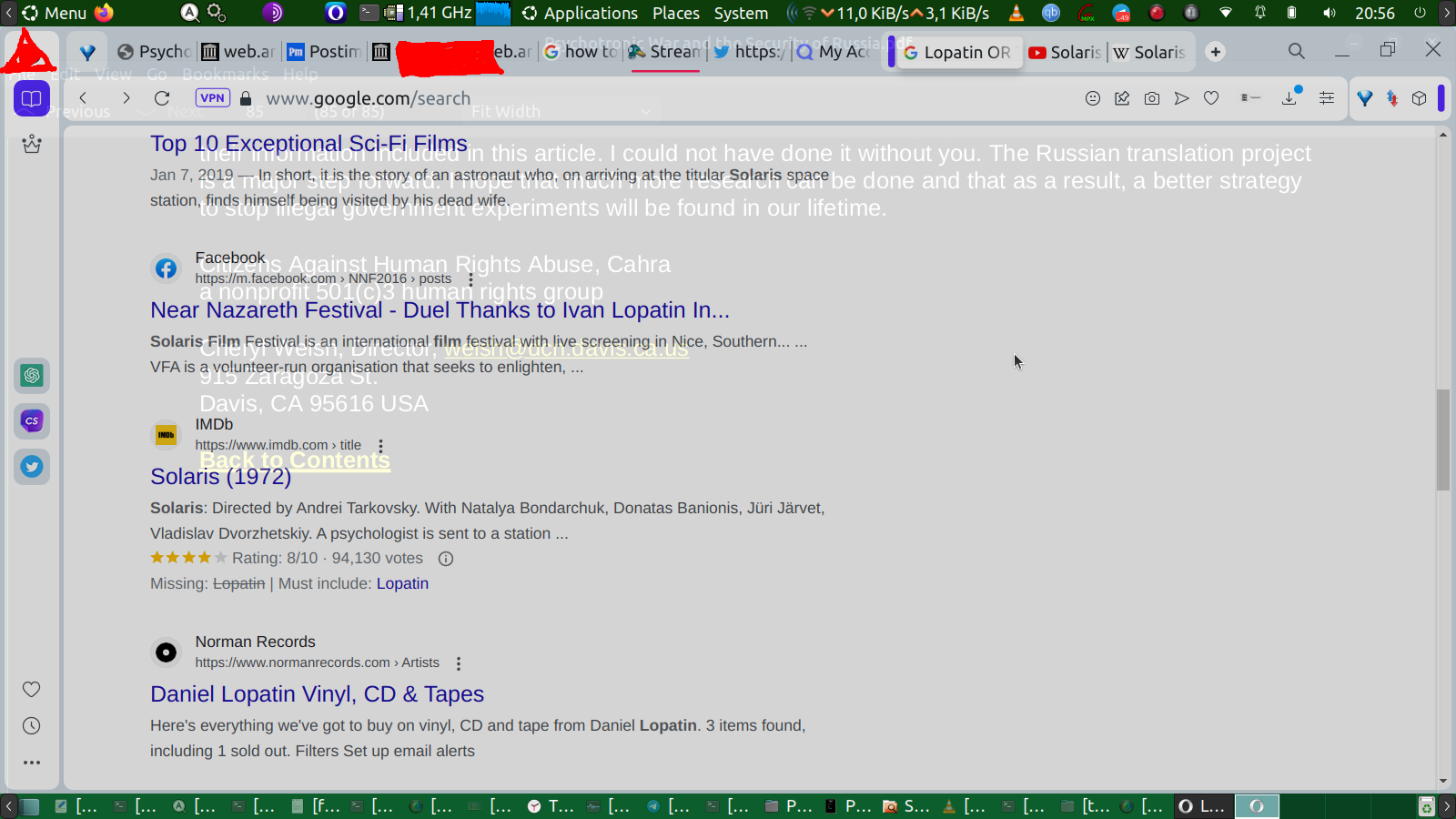Click the 'Lopatin' must-include link
Viewport: 1456px width, 819px height.
tap(402, 583)
